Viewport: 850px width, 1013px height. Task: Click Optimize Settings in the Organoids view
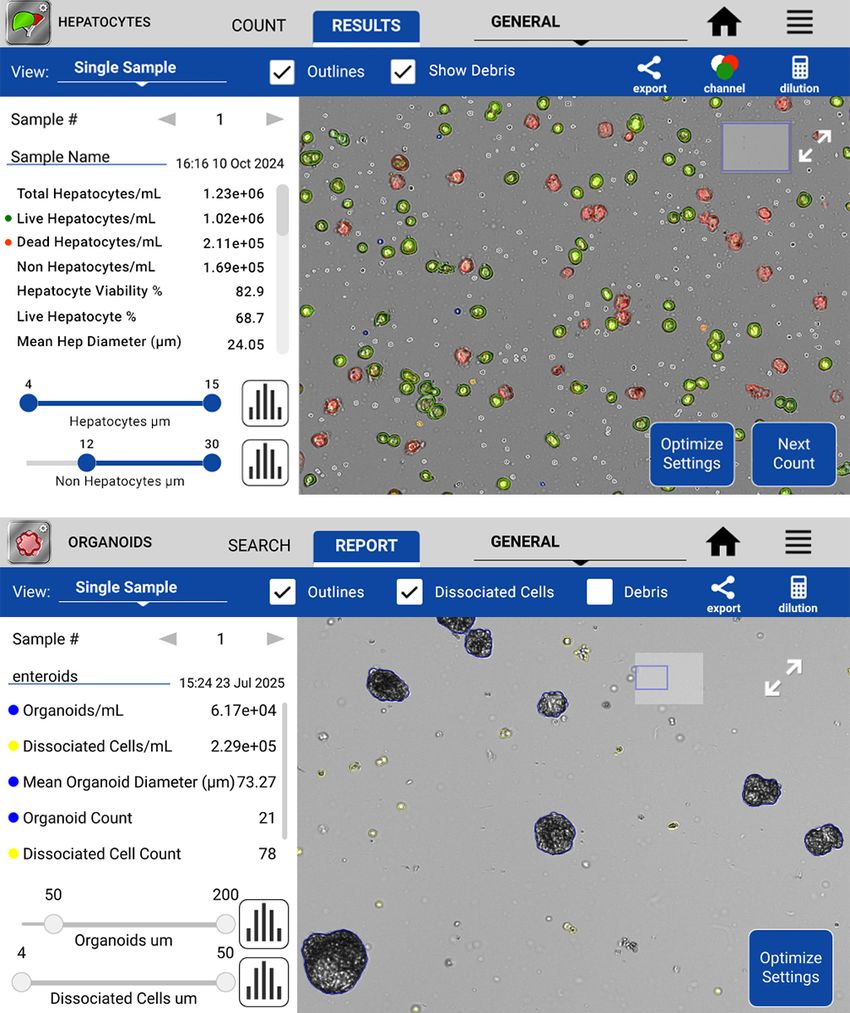pyautogui.click(x=790, y=968)
